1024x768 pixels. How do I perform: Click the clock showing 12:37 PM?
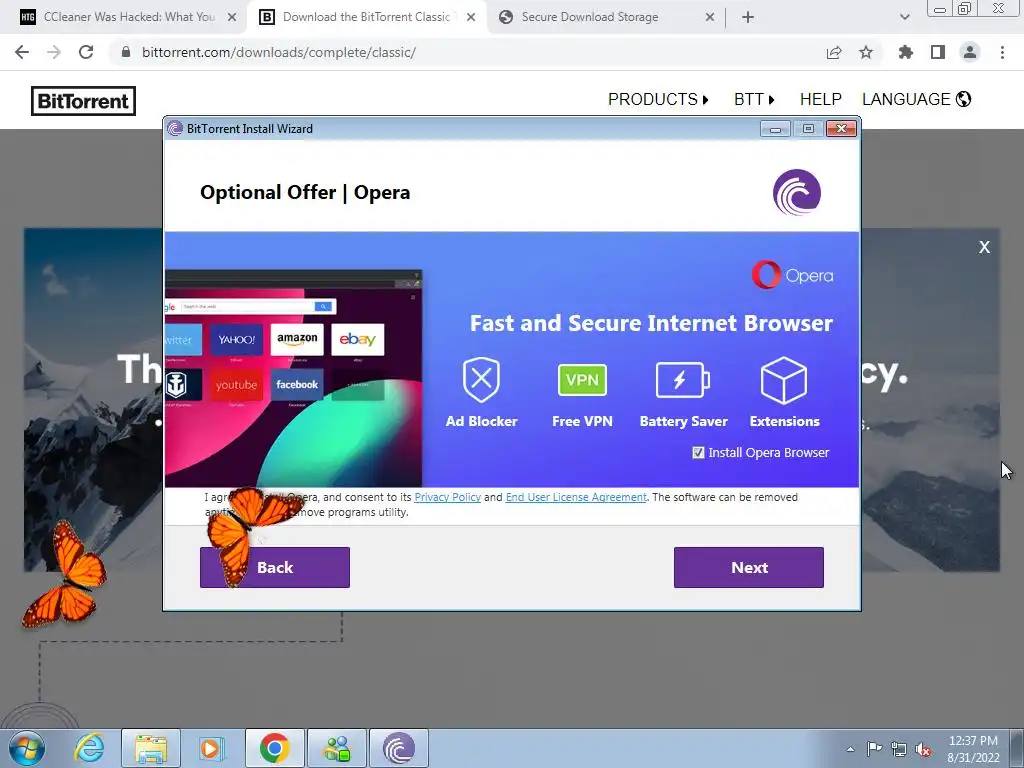click(x=973, y=749)
